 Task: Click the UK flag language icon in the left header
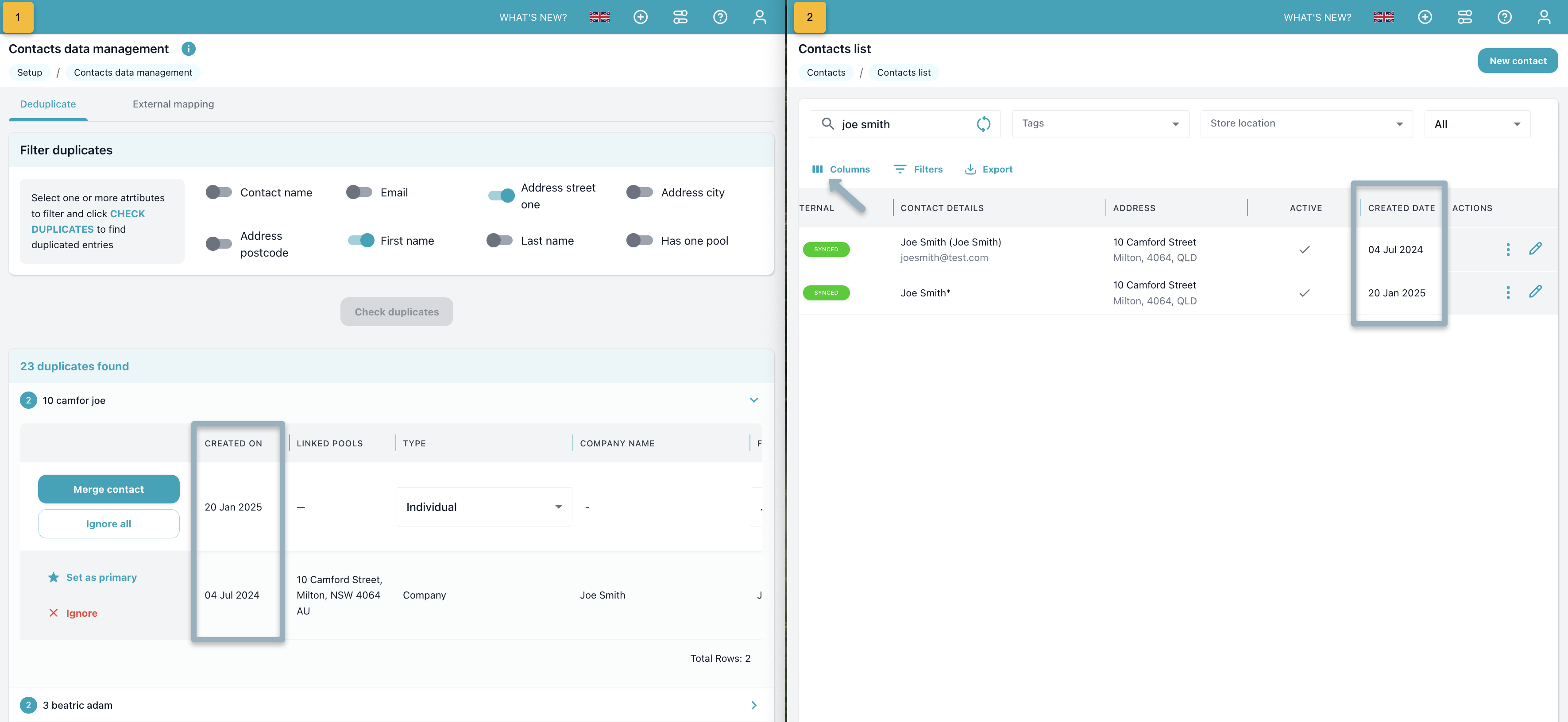click(x=599, y=17)
